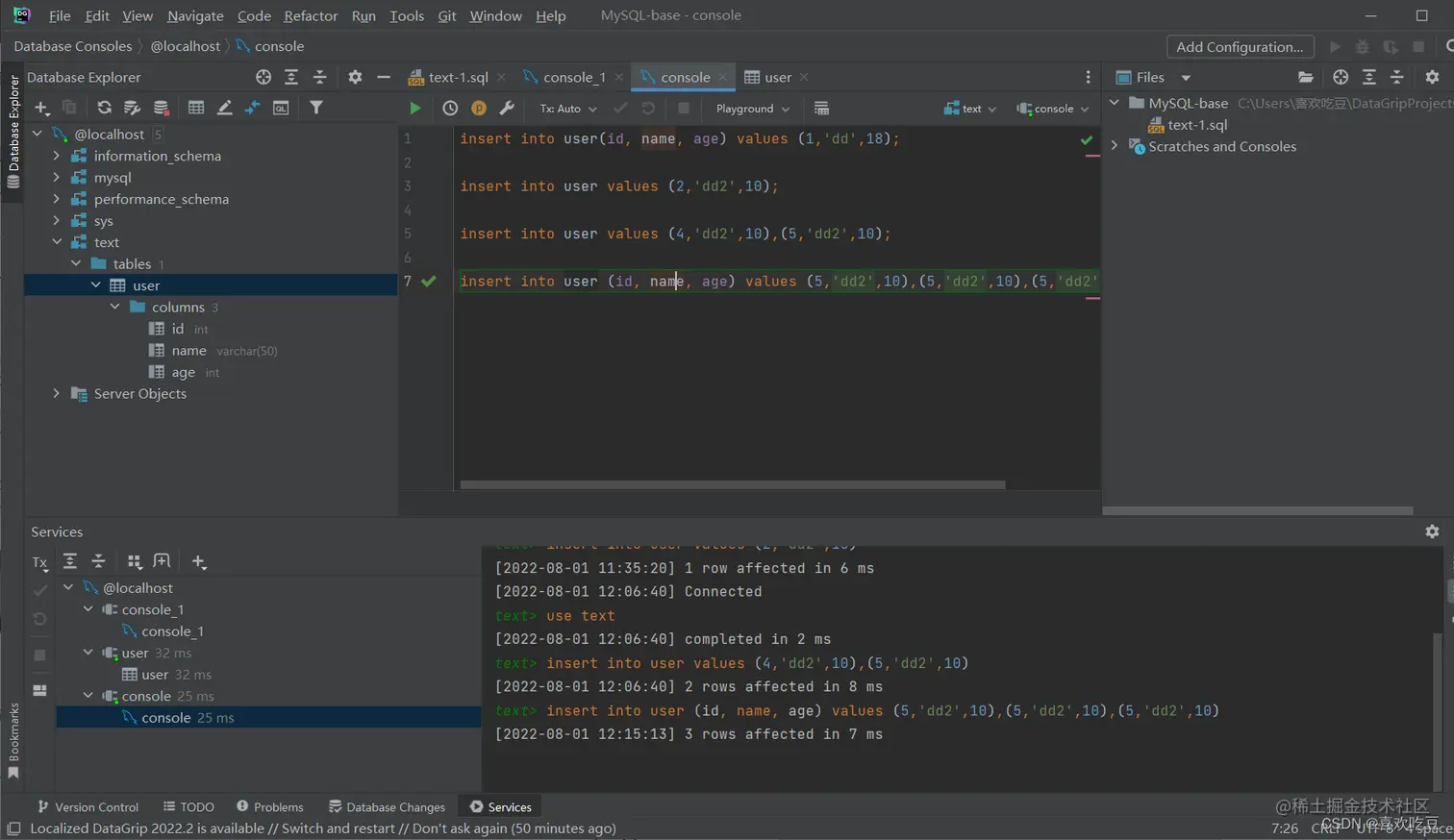Open the Playground resolve mode dropdown
This screenshot has width=1454, height=840.
click(x=752, y=109)
